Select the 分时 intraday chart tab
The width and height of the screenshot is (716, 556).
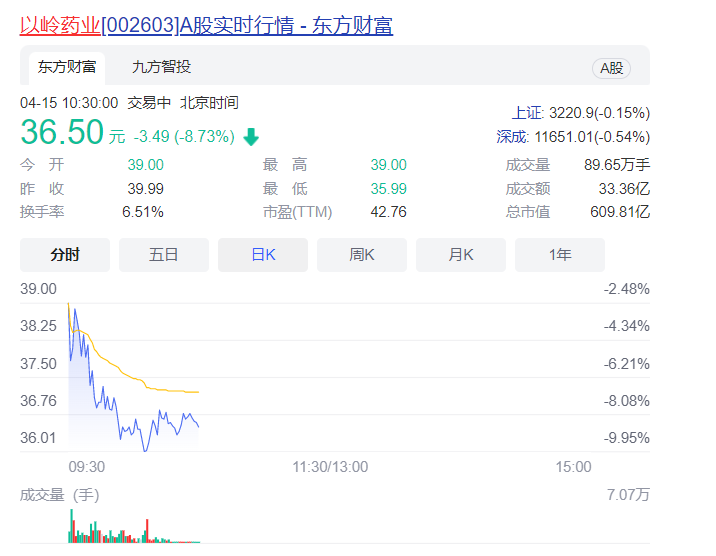click(65, 255)
